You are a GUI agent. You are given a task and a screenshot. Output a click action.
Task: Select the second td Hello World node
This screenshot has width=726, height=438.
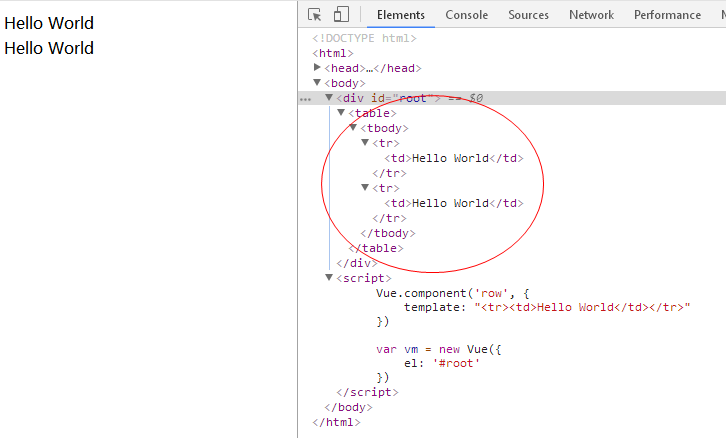454,203
